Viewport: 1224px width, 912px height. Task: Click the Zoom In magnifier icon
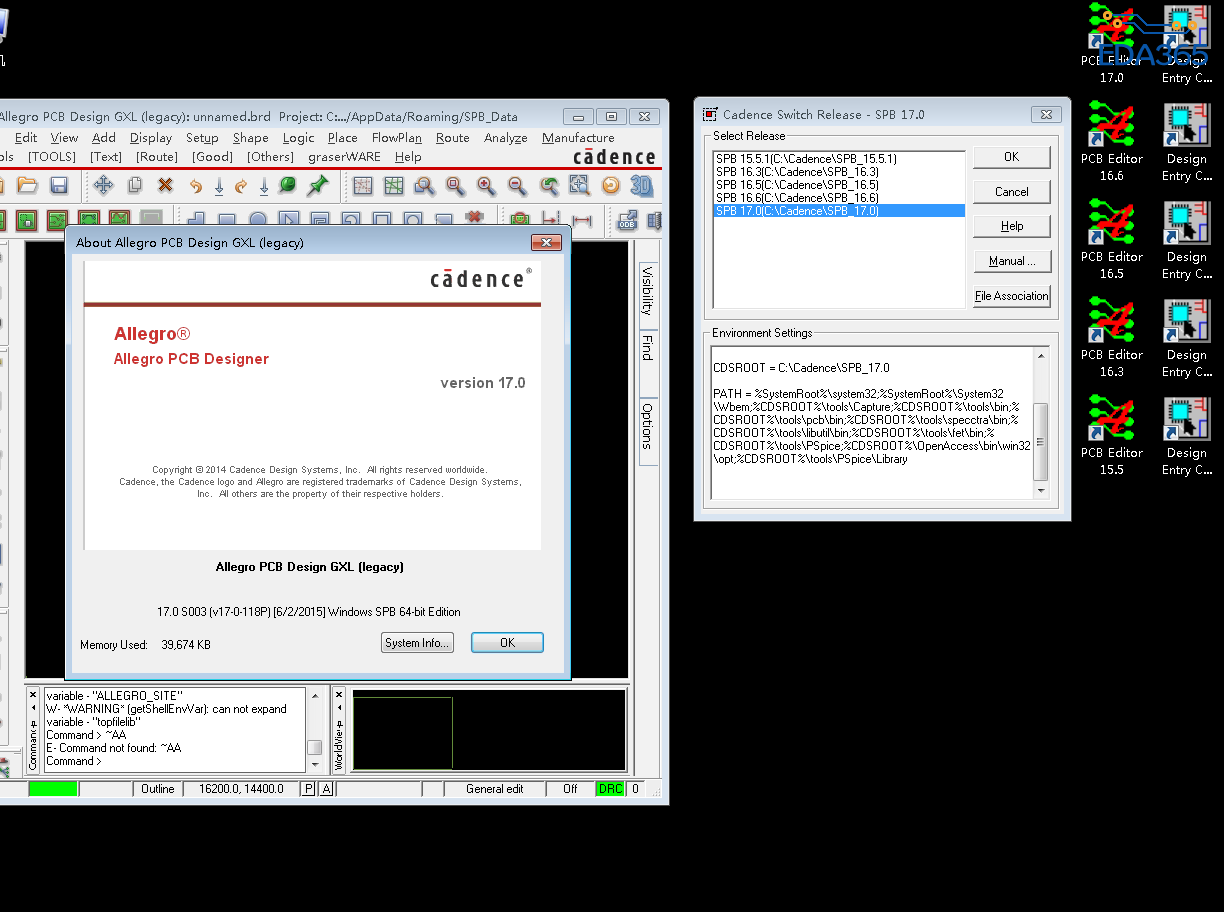pyautogui.click(x=486, y=185)
